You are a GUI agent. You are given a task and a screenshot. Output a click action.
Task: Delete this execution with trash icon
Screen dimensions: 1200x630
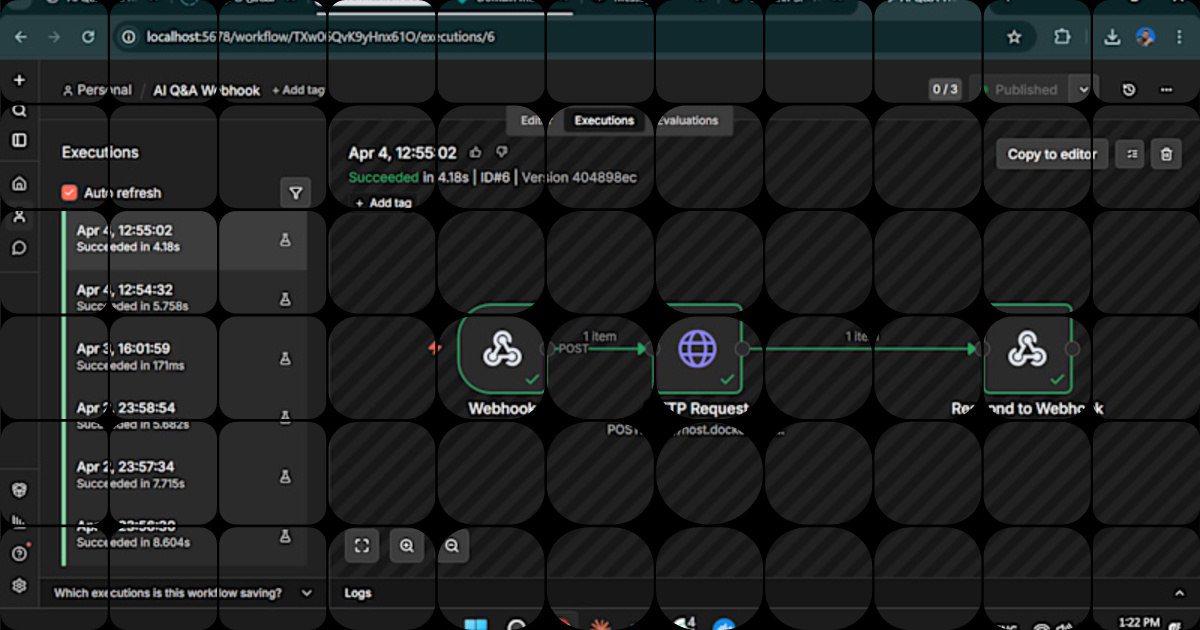[1166, 154]
